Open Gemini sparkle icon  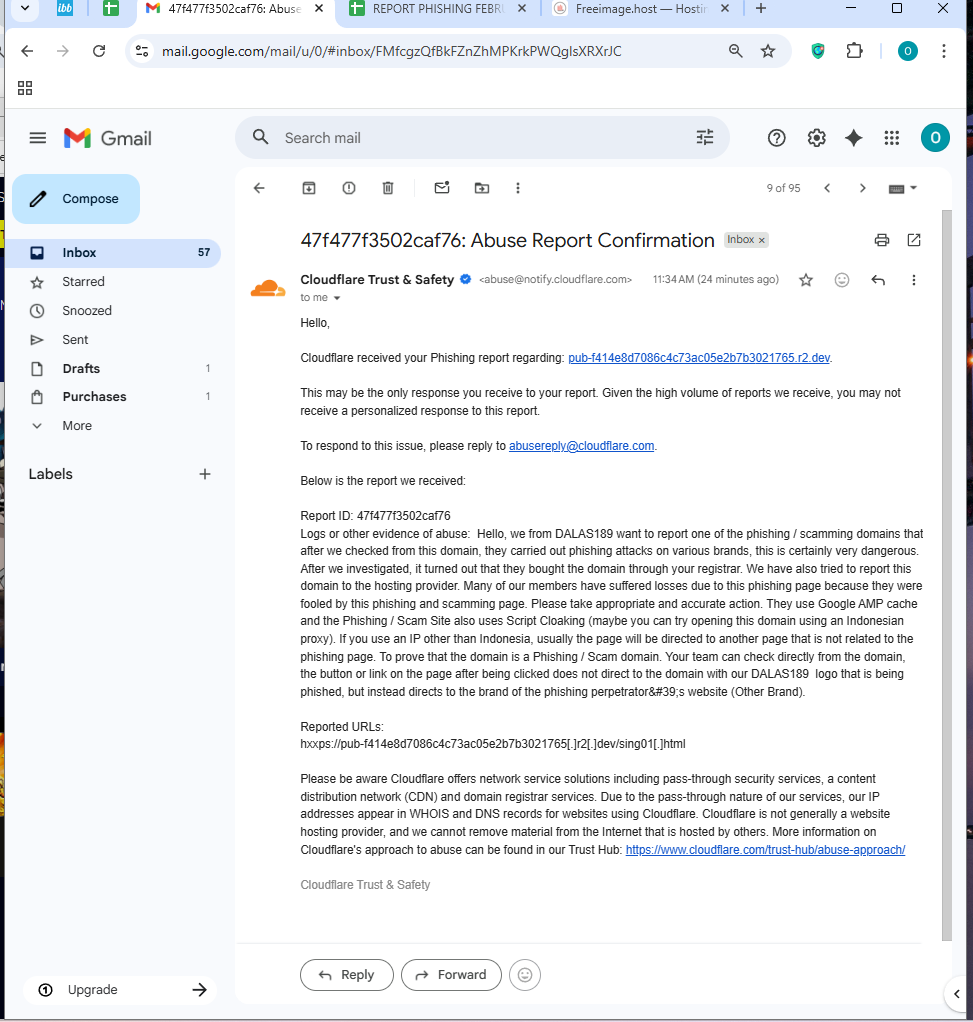tap(854, 138)
